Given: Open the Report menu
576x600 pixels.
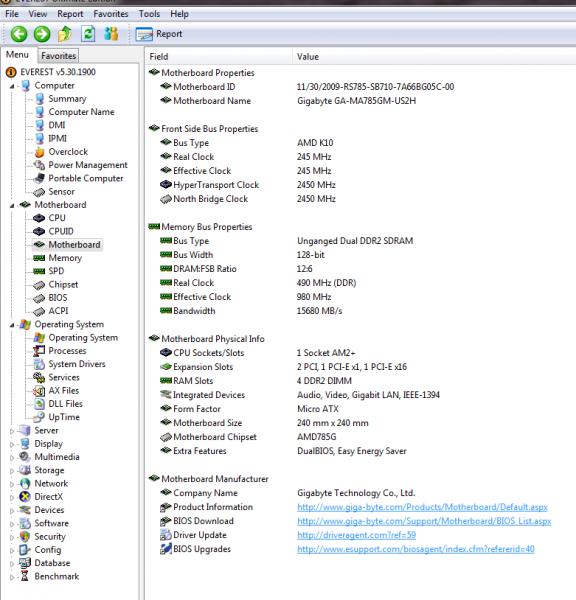Looking at the screenshot, I should pyautogui.click(x=70, y=14).
